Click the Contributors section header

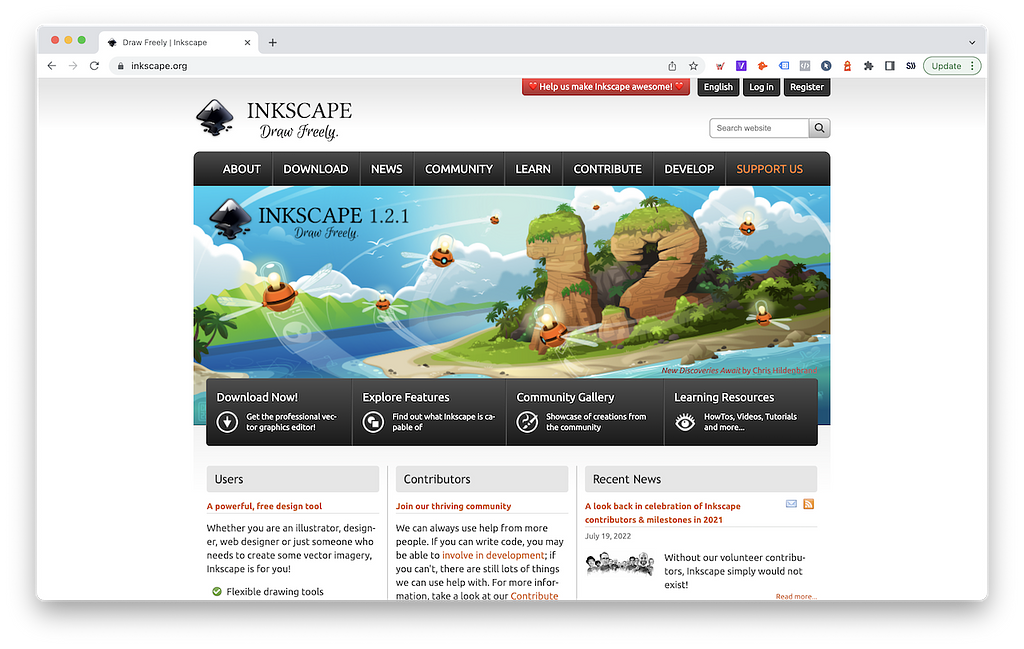[x=482, y=479]
